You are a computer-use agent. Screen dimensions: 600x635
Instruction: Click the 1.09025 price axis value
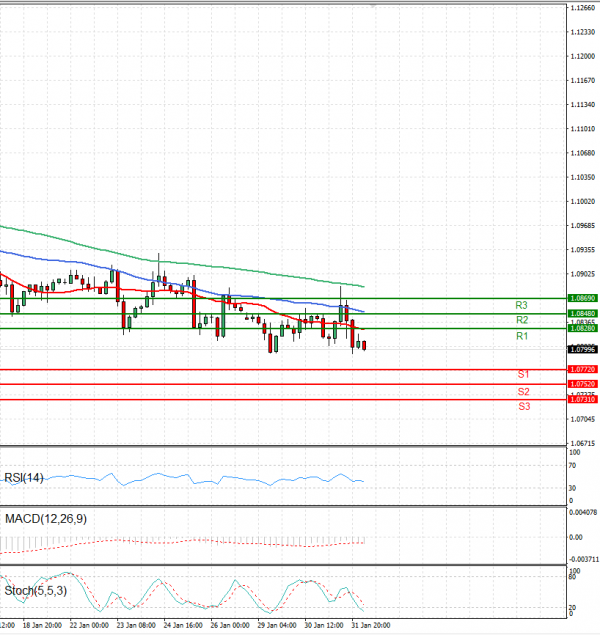tap(583, 274)
